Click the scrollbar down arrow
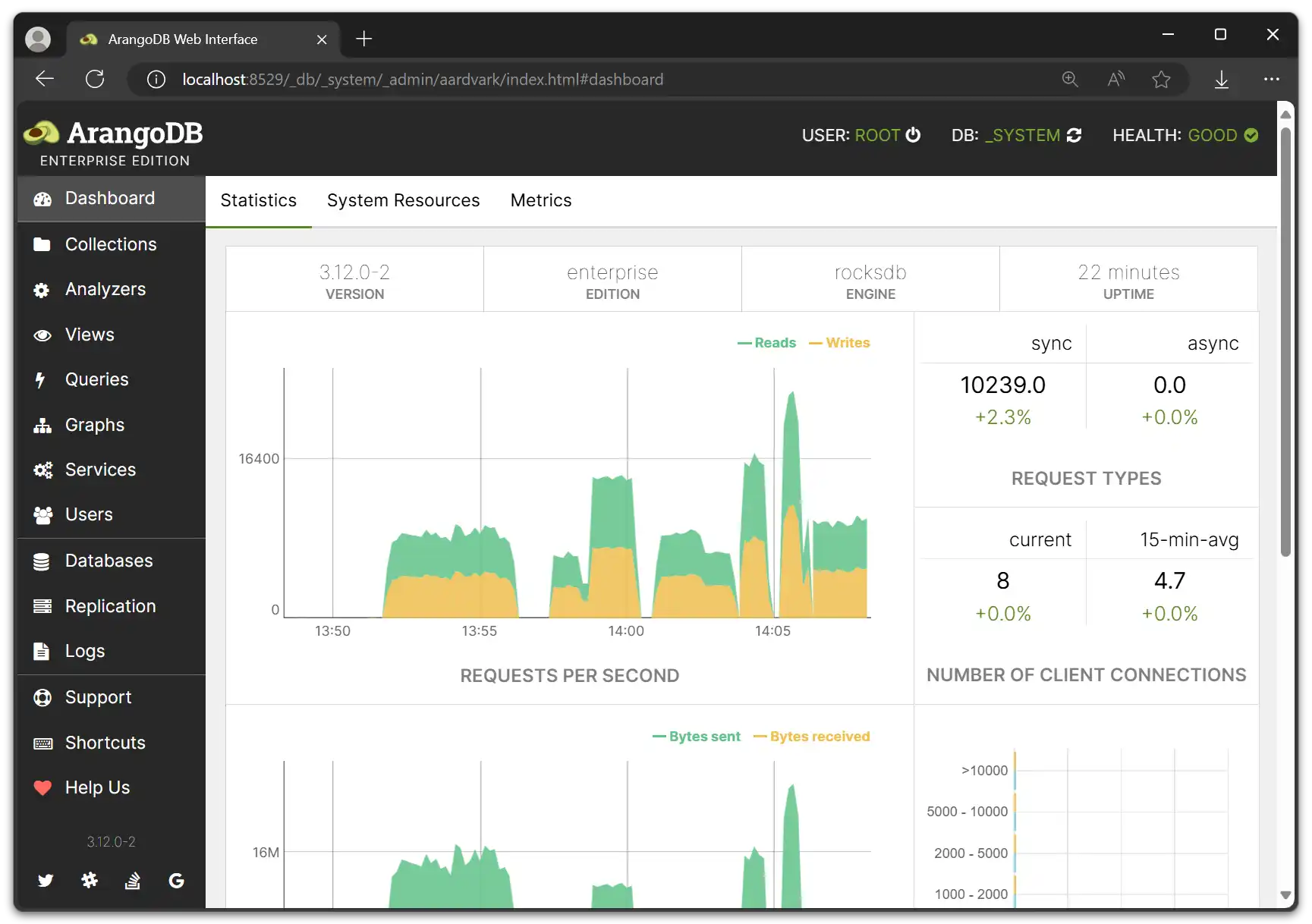1312x924 pixels. (x=1285, y=895)
